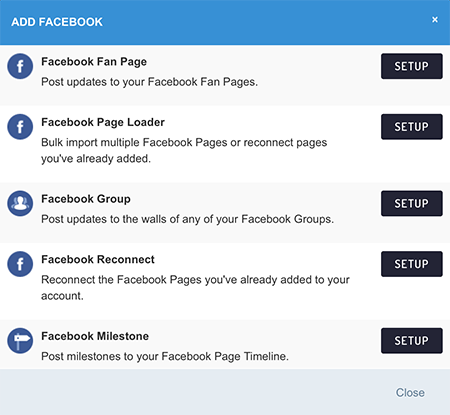Set up Facebook Page Loader
This screenshot has height=415, width=450.
[412, 127]
